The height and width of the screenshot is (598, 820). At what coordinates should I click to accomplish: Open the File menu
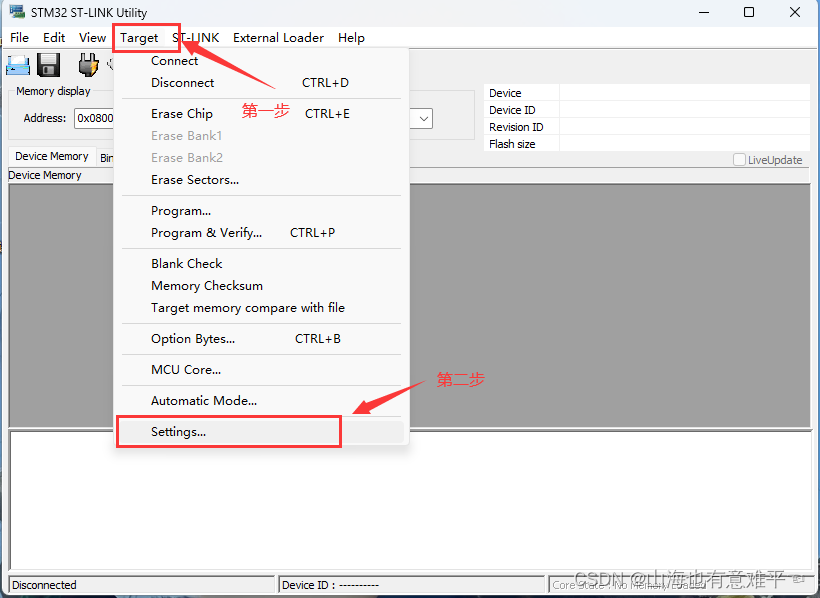tap(19, 37)
